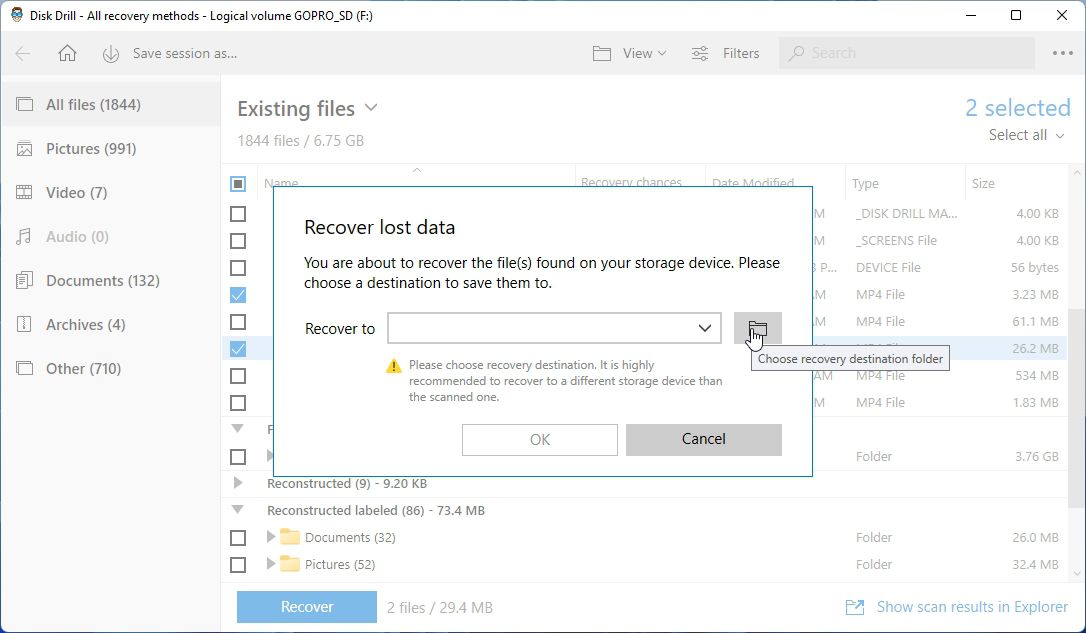Check the 3.76 GB folder checkbox
1086x633 pixels.
point(238,457)
